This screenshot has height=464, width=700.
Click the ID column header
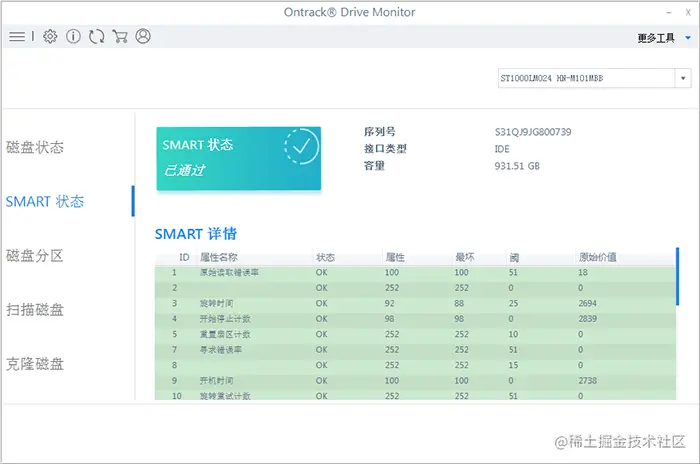coord(184,257)
